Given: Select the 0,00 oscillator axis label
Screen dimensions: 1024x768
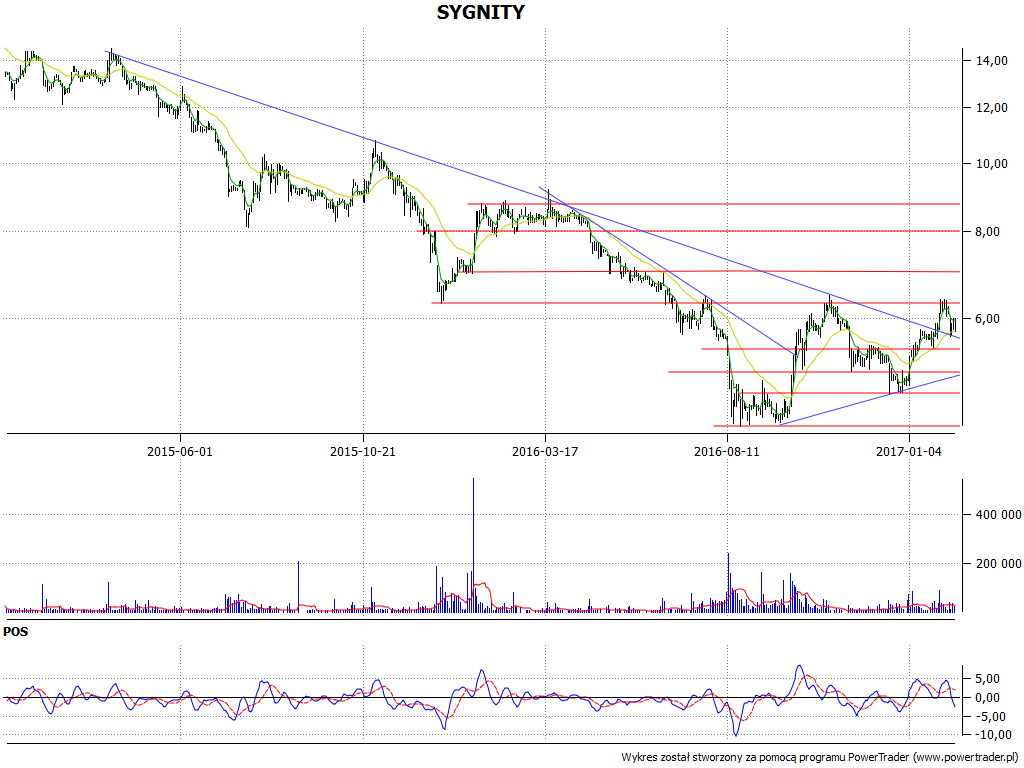Looking at the screenshot, I should click(x=987, y=698).
